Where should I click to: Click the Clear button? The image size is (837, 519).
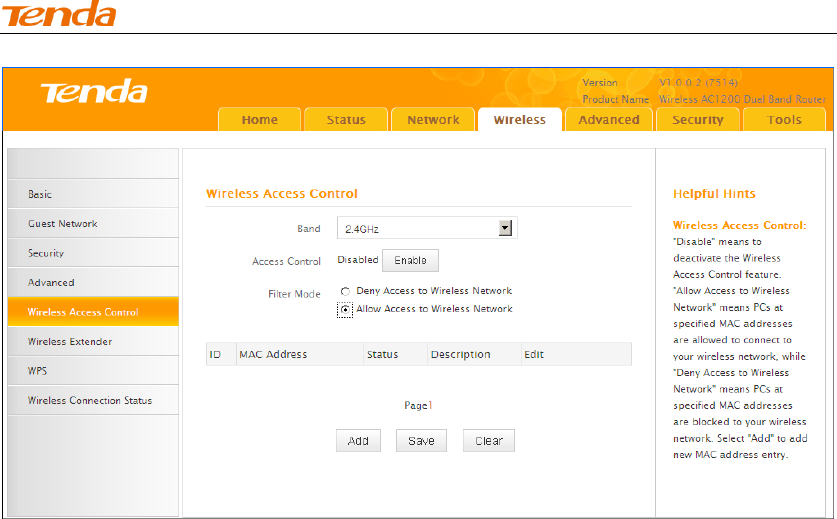point(489,441)
